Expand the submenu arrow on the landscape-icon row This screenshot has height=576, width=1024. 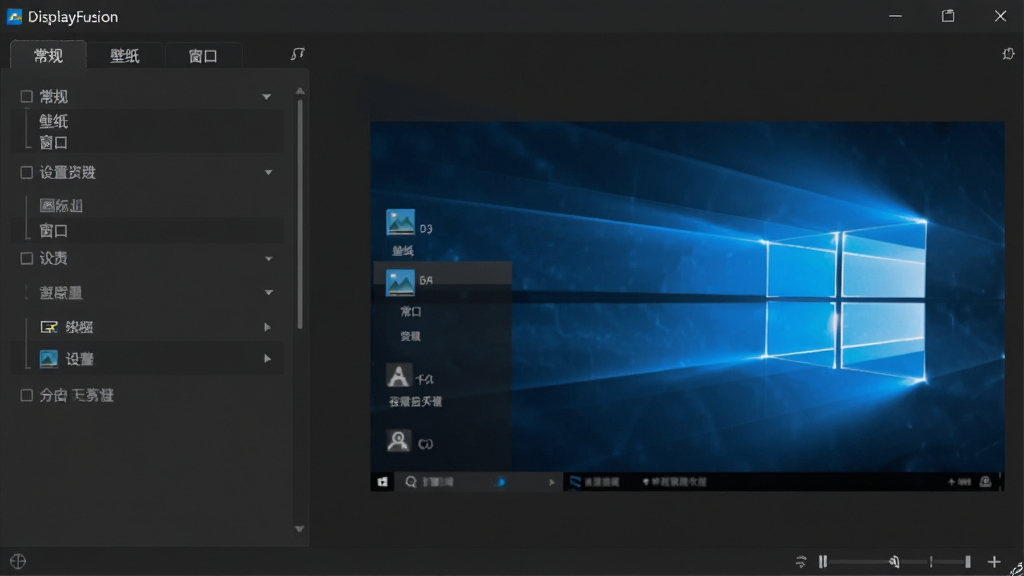point(267,359)
